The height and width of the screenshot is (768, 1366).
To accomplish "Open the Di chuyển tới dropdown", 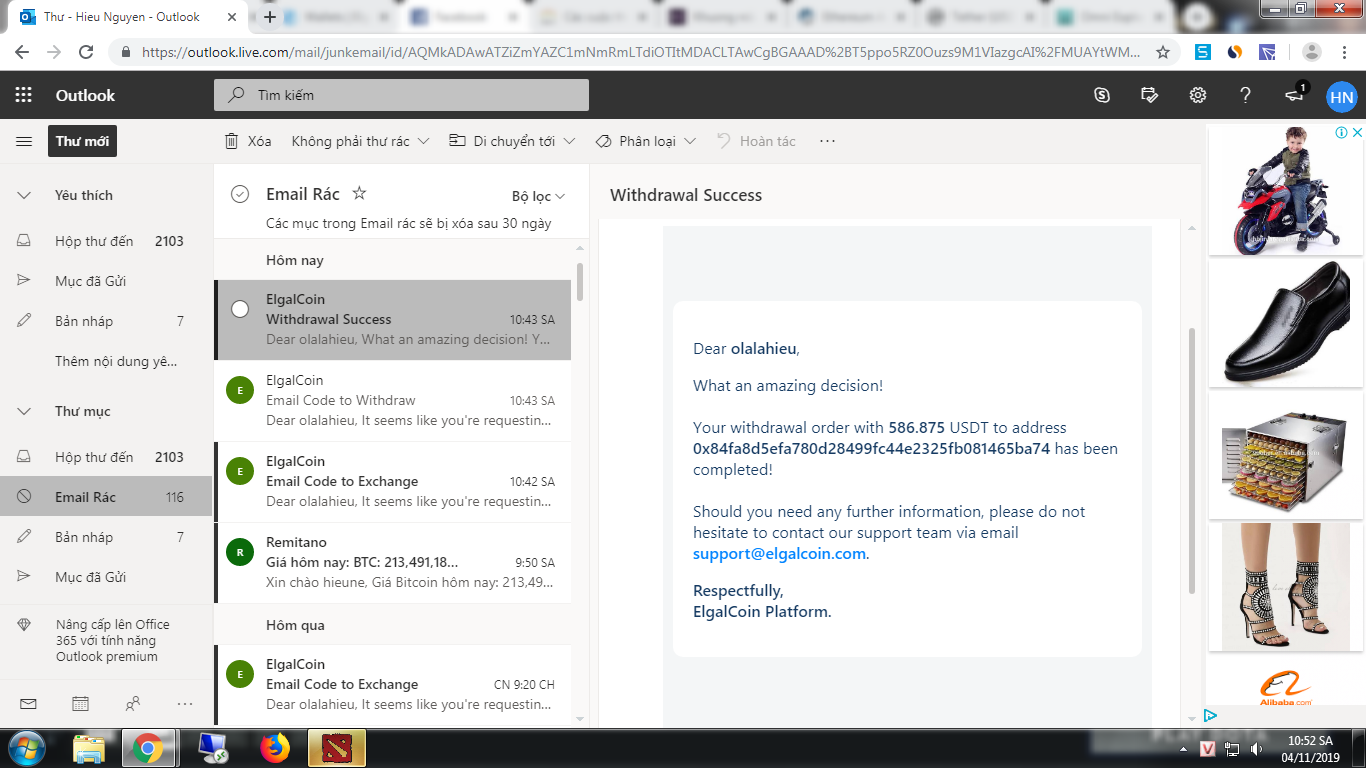I will click(512, 141).
